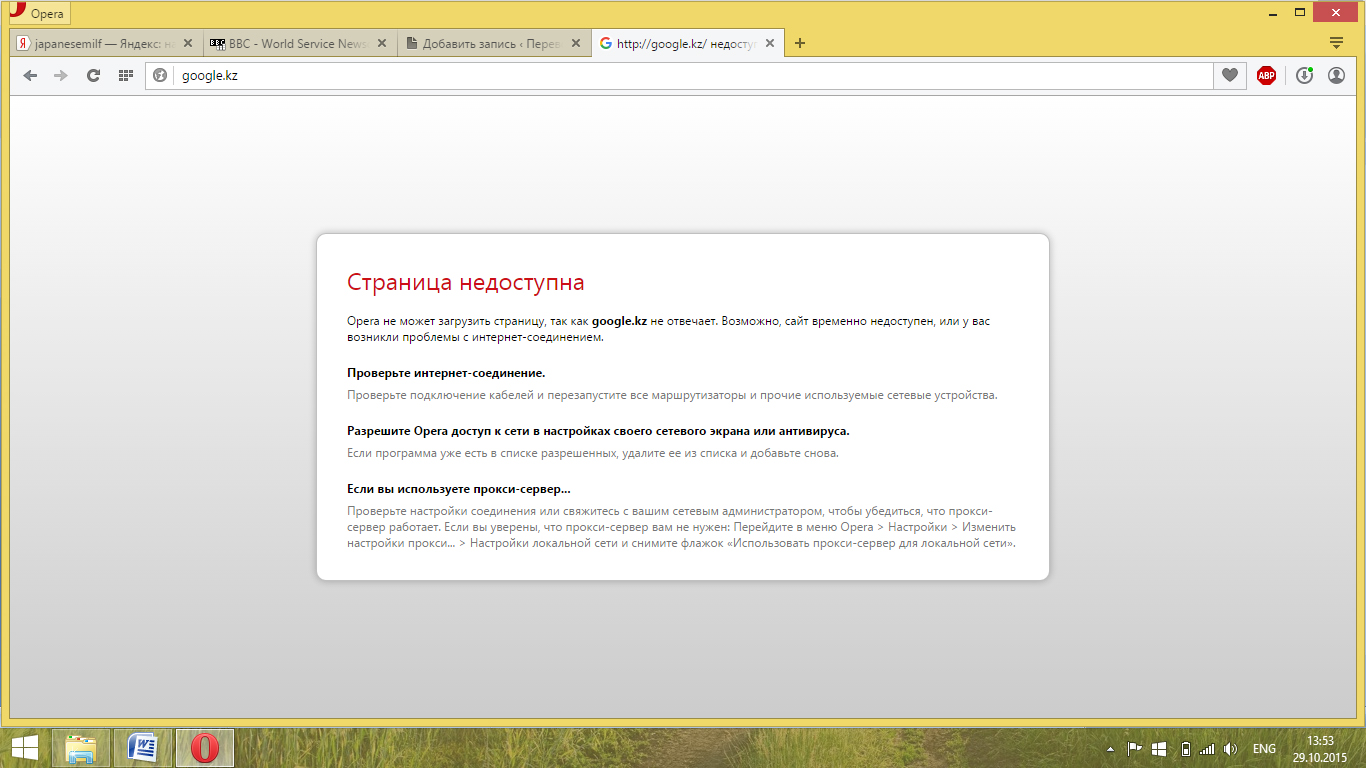Open the user account profile icon

tap(1336, 75)
